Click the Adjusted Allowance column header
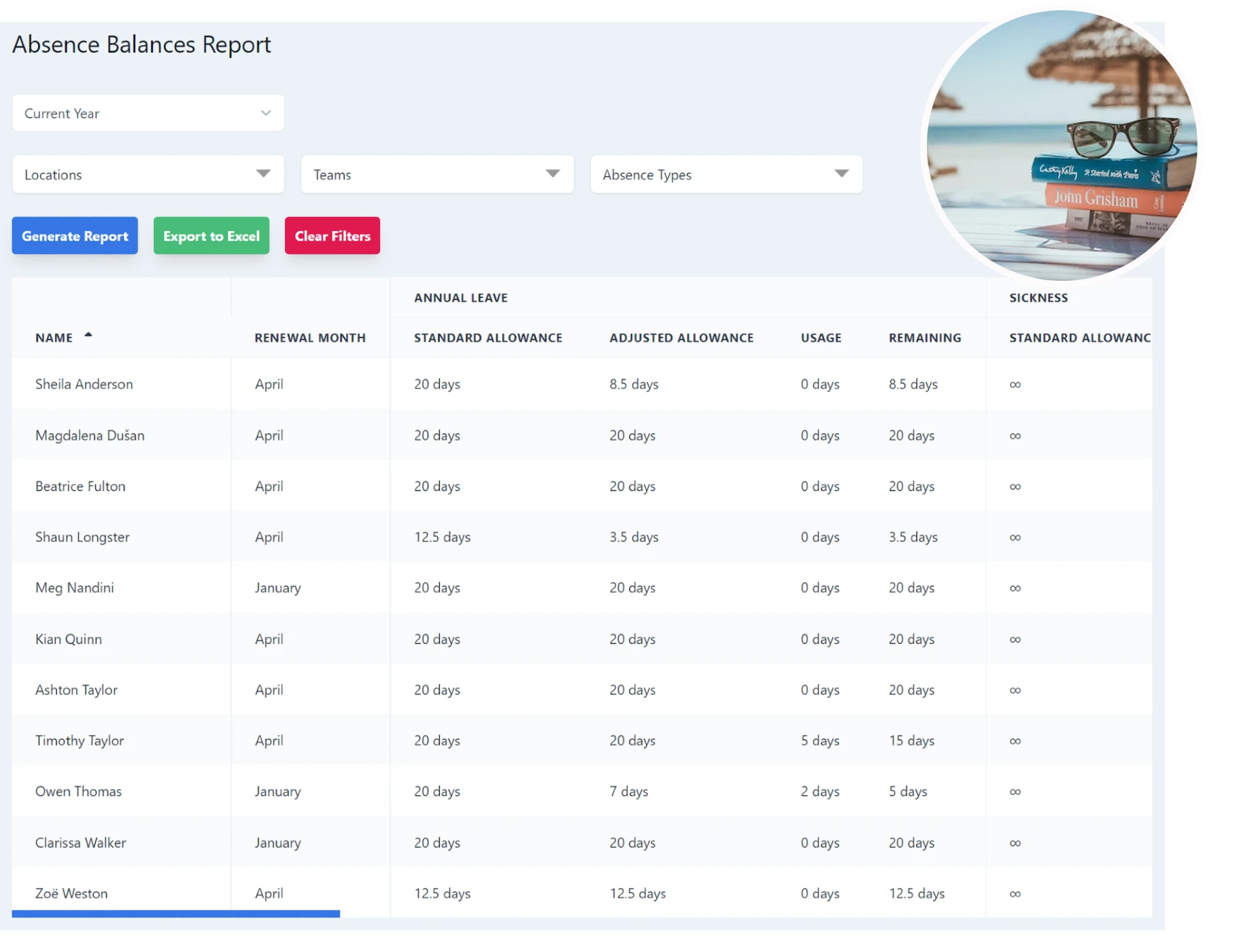The width and height of the screenshot is (1258, 952). point(681,337)
